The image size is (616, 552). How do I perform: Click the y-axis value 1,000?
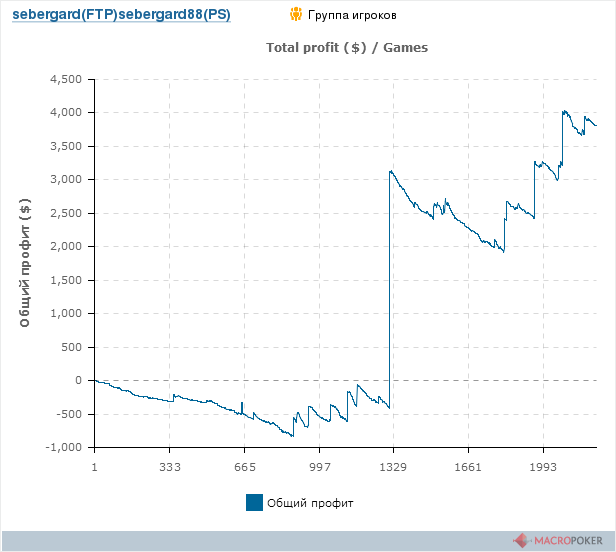66,314
